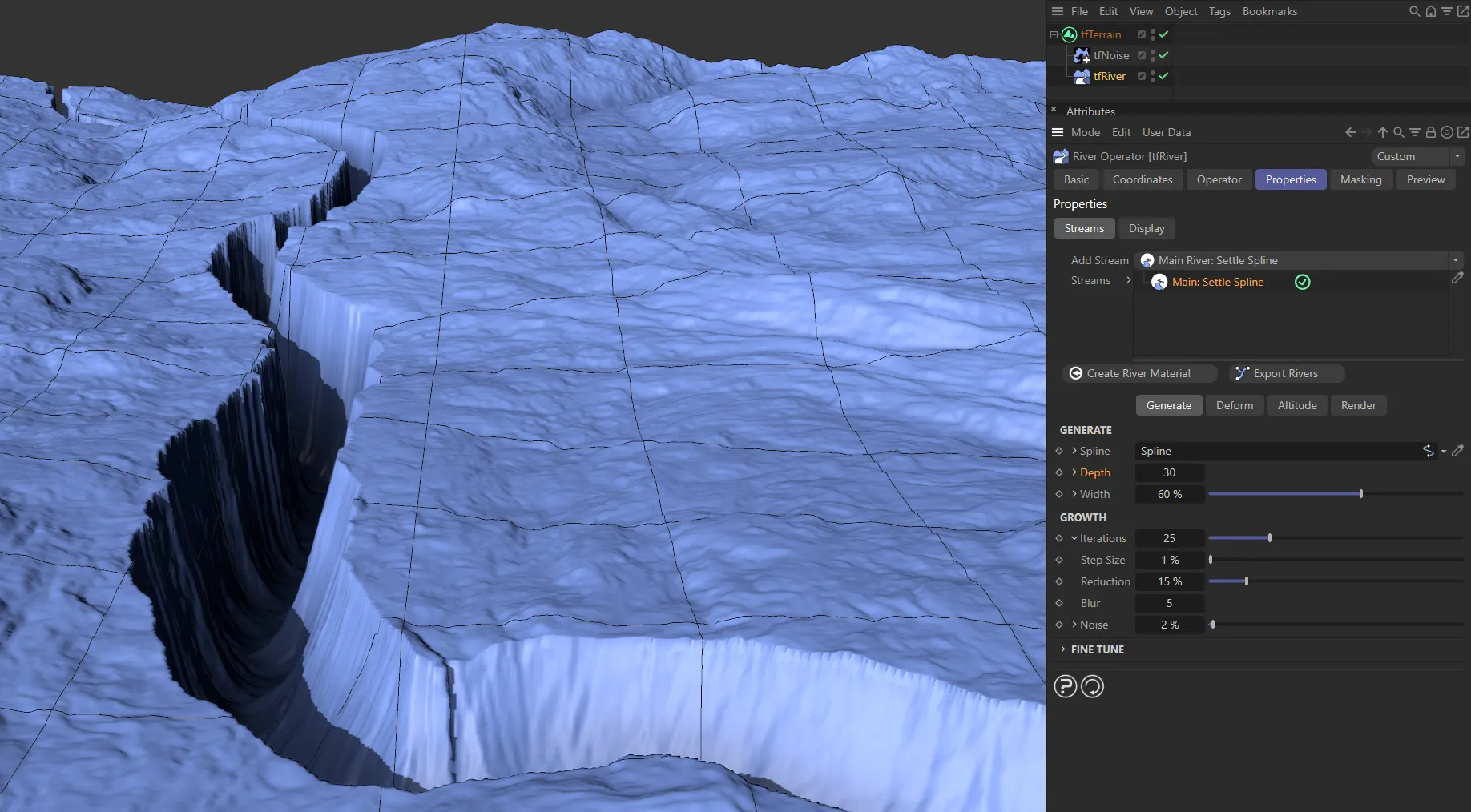1471x812 pixels.
Task: Click the tfNoise noise operator icon
Action: point(1082,55)
